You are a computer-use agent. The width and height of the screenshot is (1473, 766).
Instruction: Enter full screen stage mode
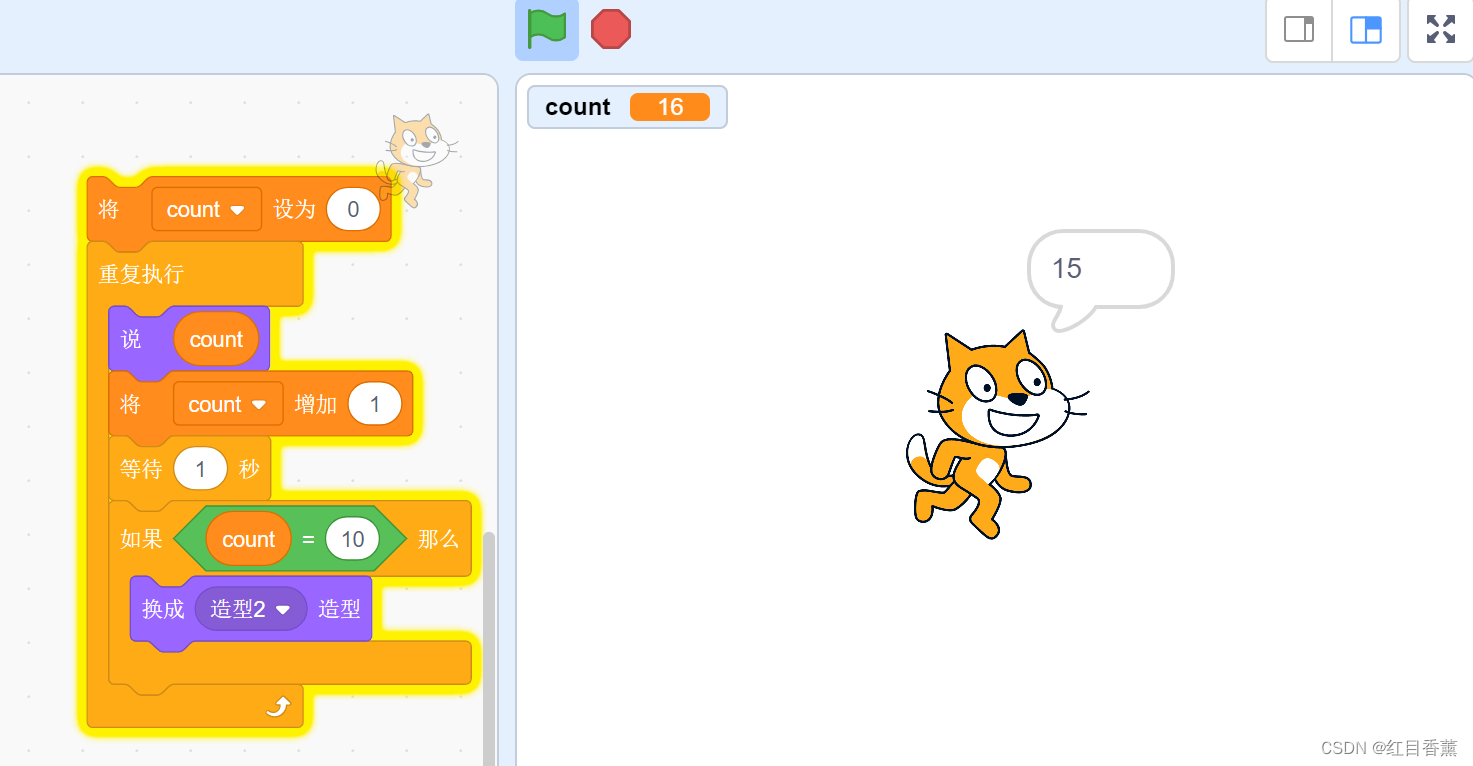1441,30
